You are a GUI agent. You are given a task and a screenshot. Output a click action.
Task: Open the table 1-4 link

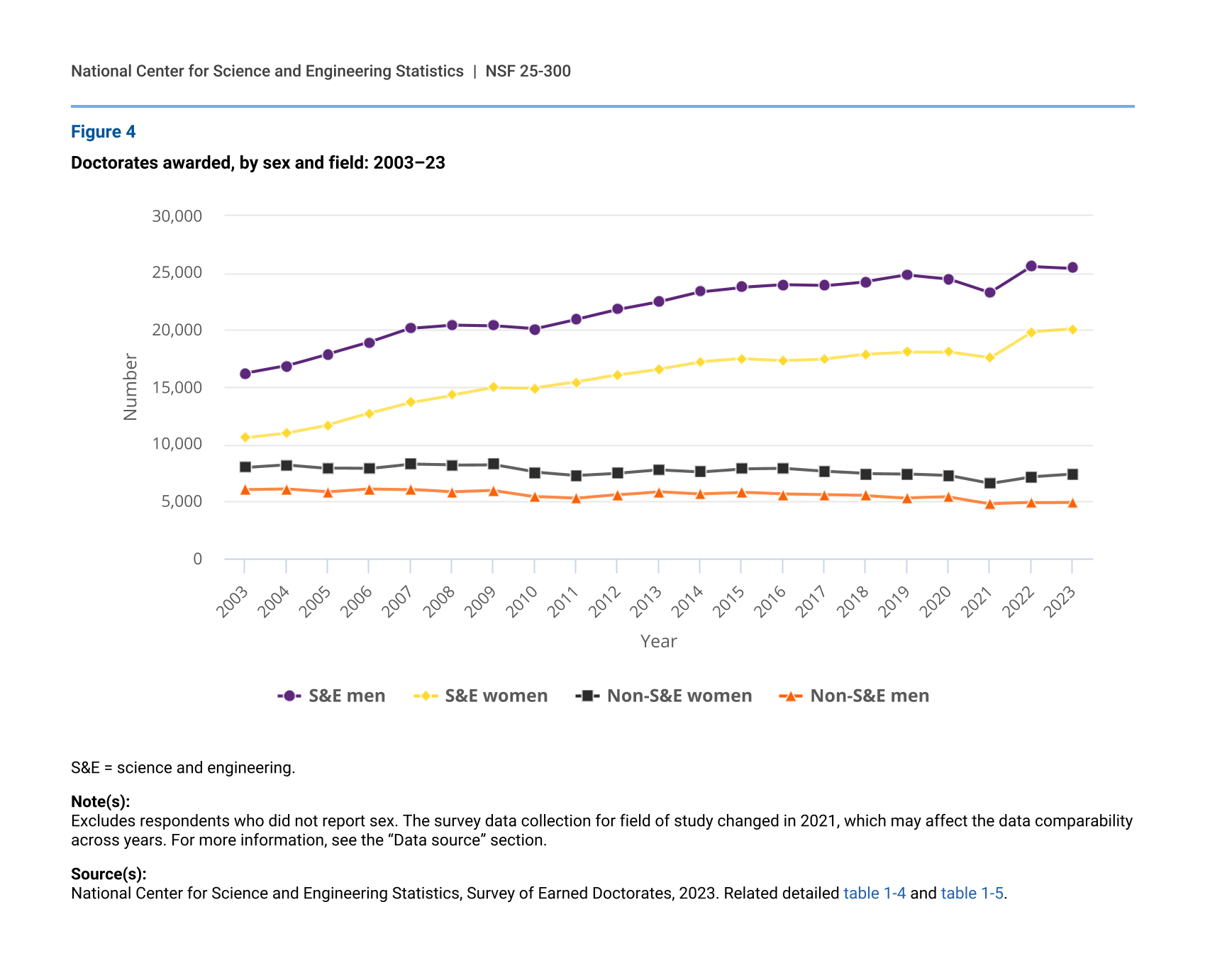874,893
